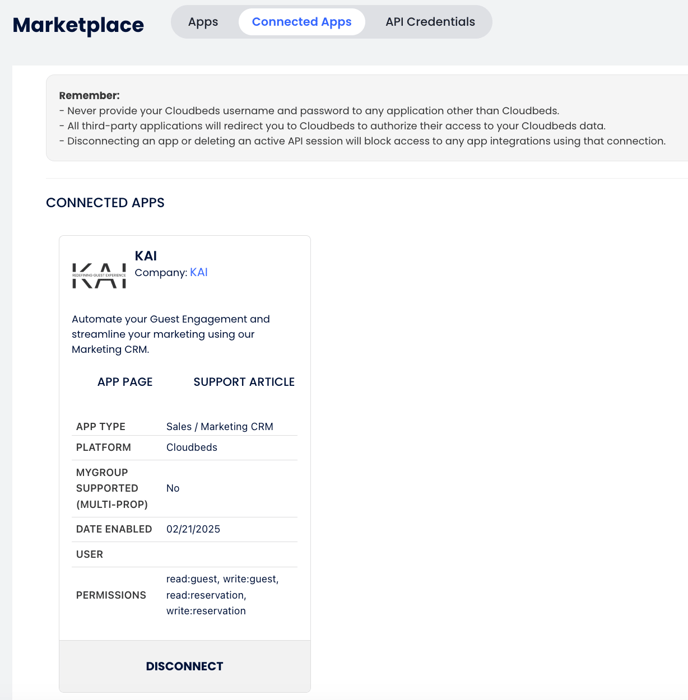Click the PERMISSIONS row label
The image size is (688, 700).
pyautogui.click(x=111, y=595)
